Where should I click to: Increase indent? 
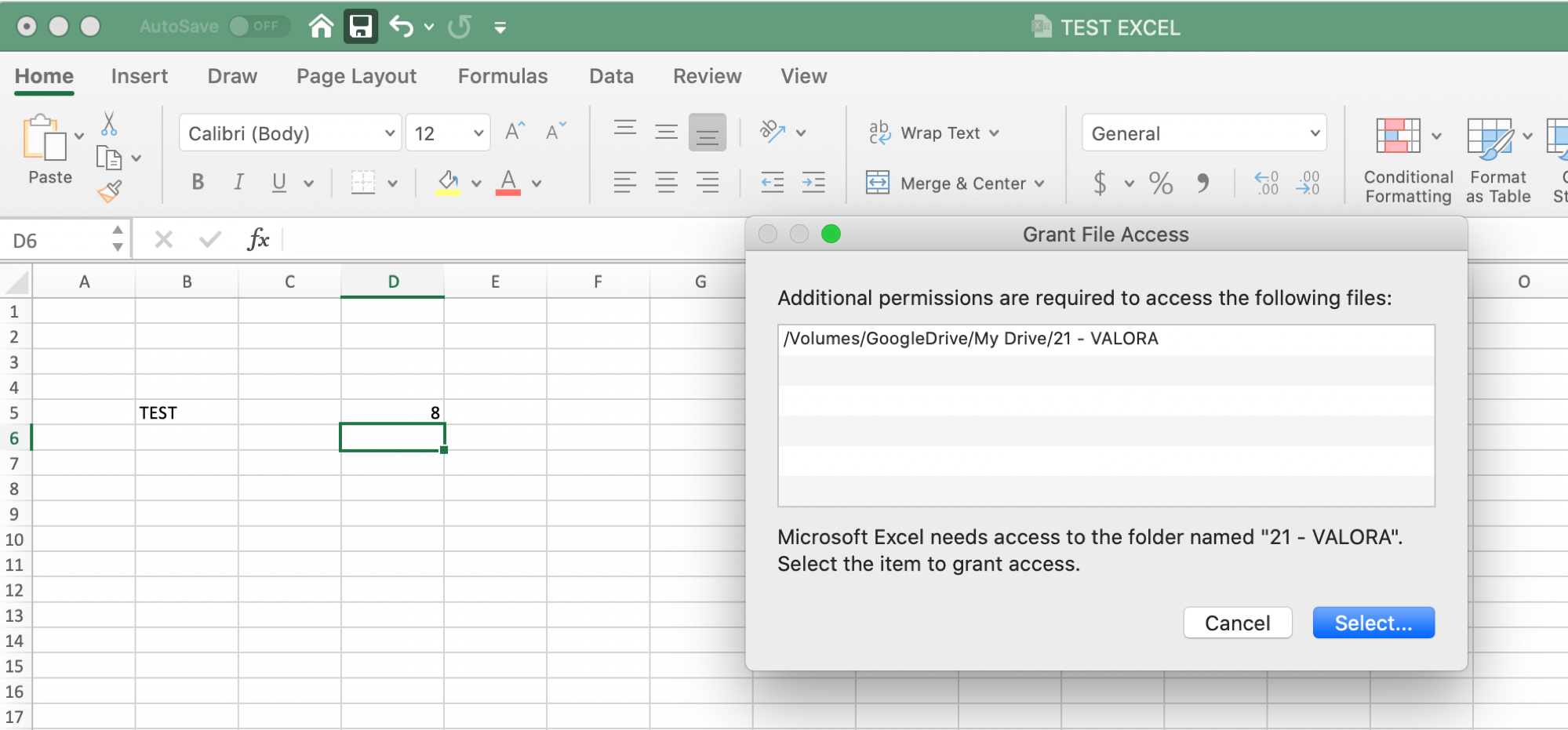click(x=813, y=183)
